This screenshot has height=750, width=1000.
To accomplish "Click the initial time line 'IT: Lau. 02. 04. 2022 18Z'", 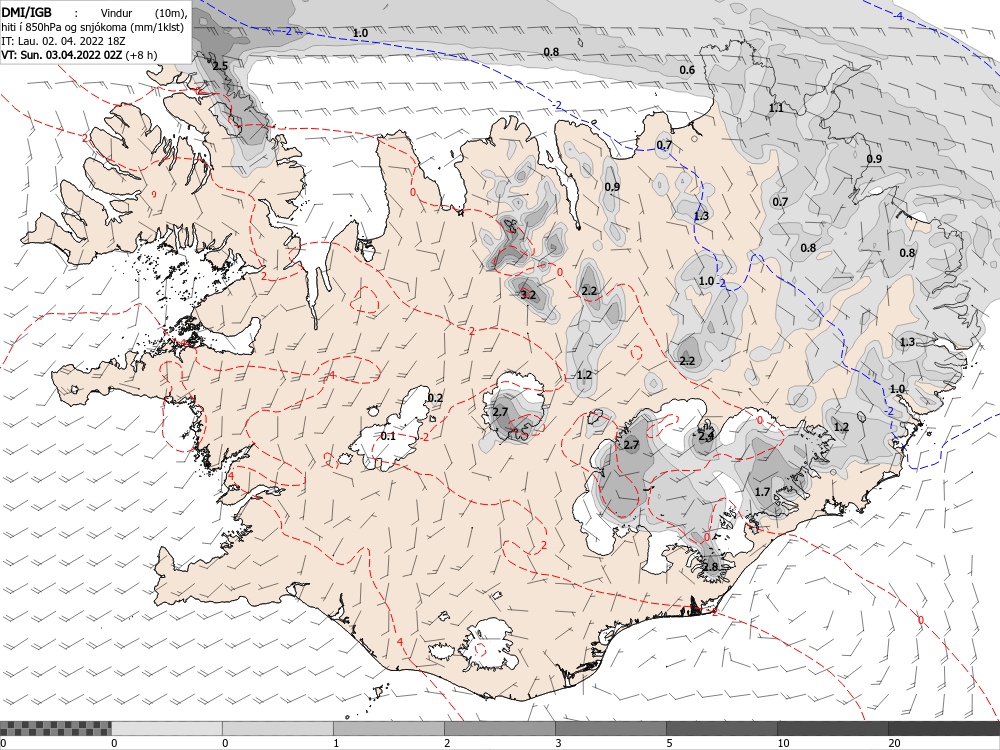I will [63, 41].
